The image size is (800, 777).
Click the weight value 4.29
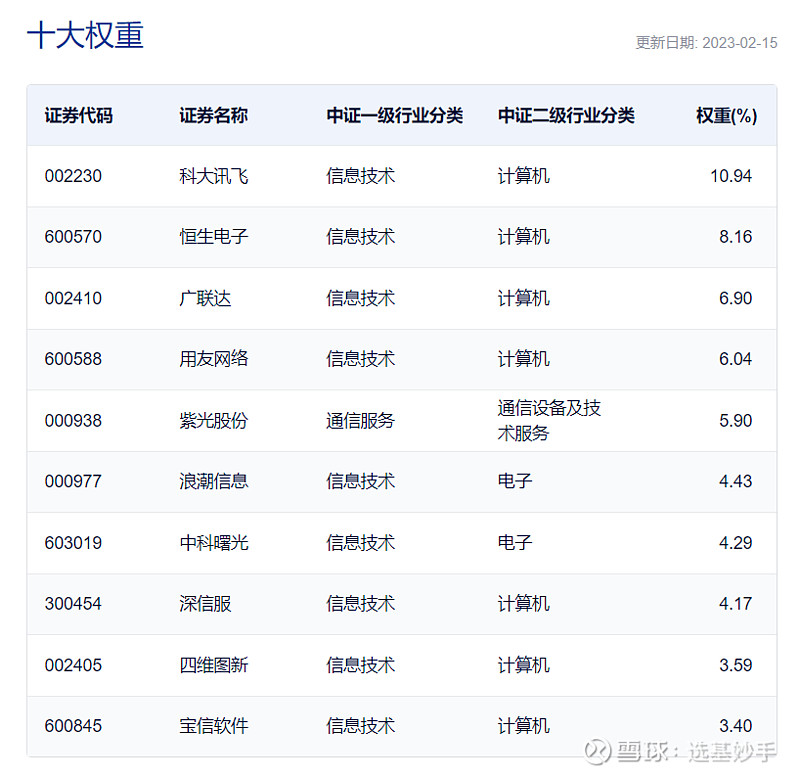(x=736, y=543)
